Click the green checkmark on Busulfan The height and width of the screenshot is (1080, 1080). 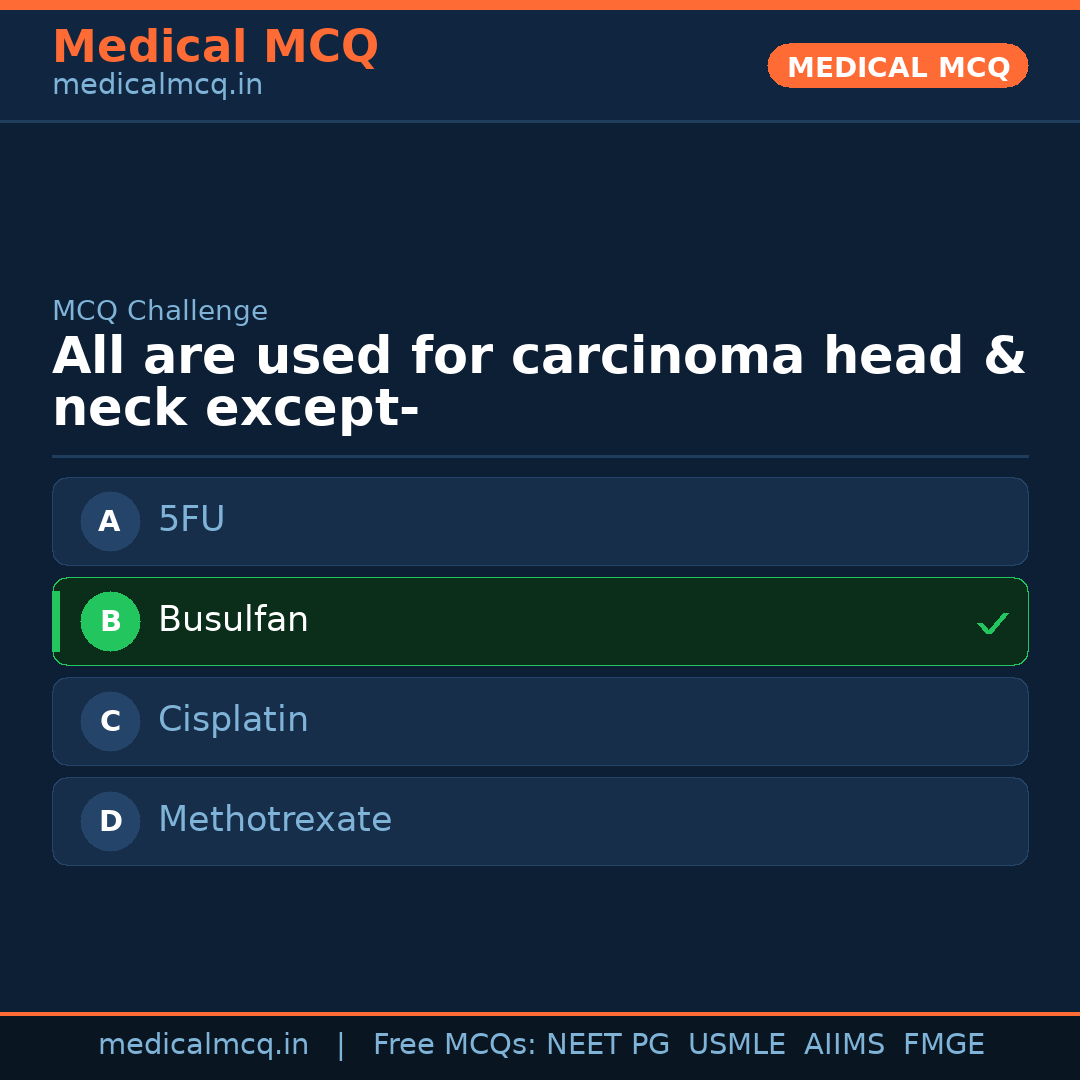(993, 622)
